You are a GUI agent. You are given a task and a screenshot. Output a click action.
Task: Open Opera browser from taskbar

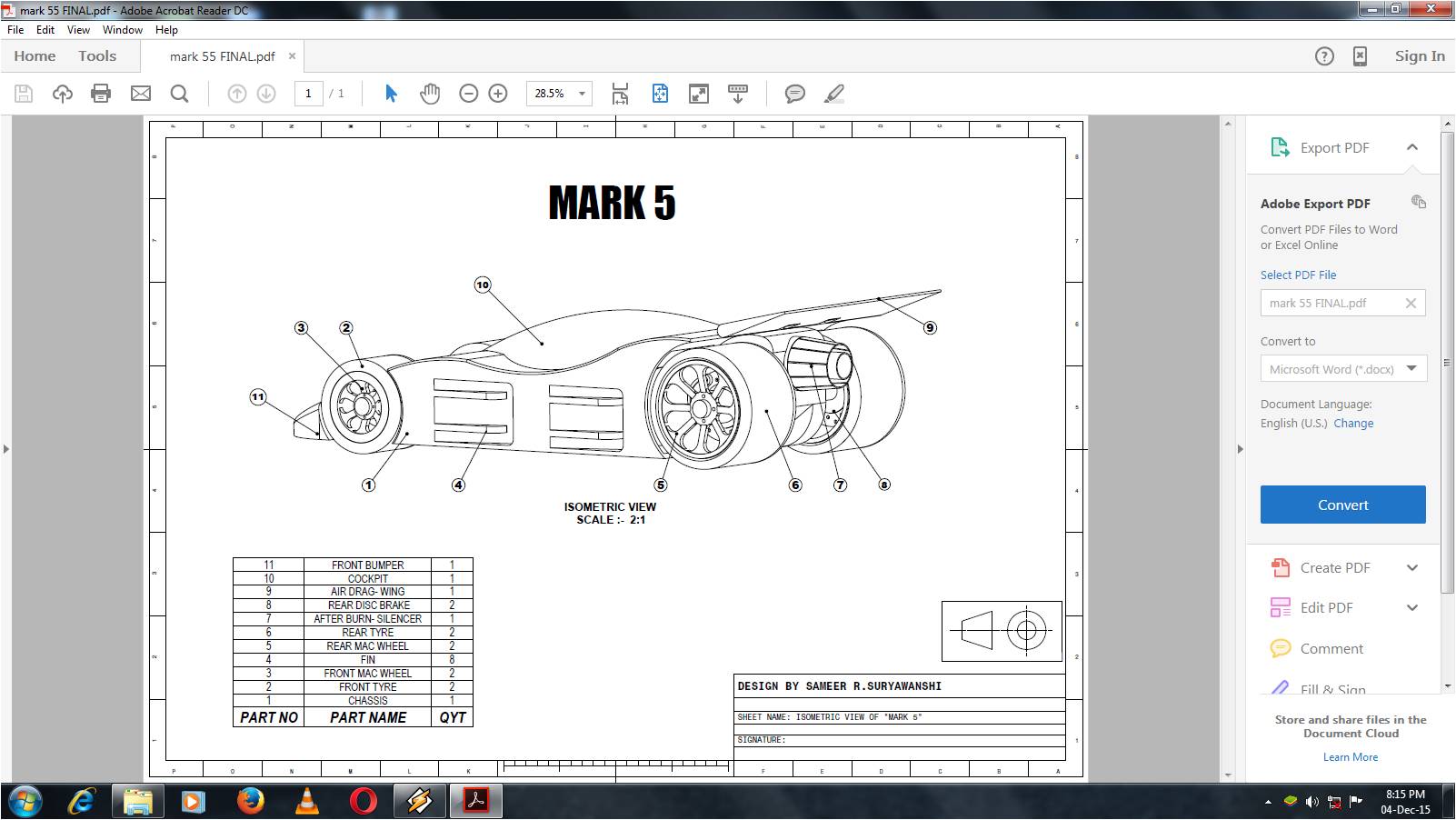(x=364, y=801)
